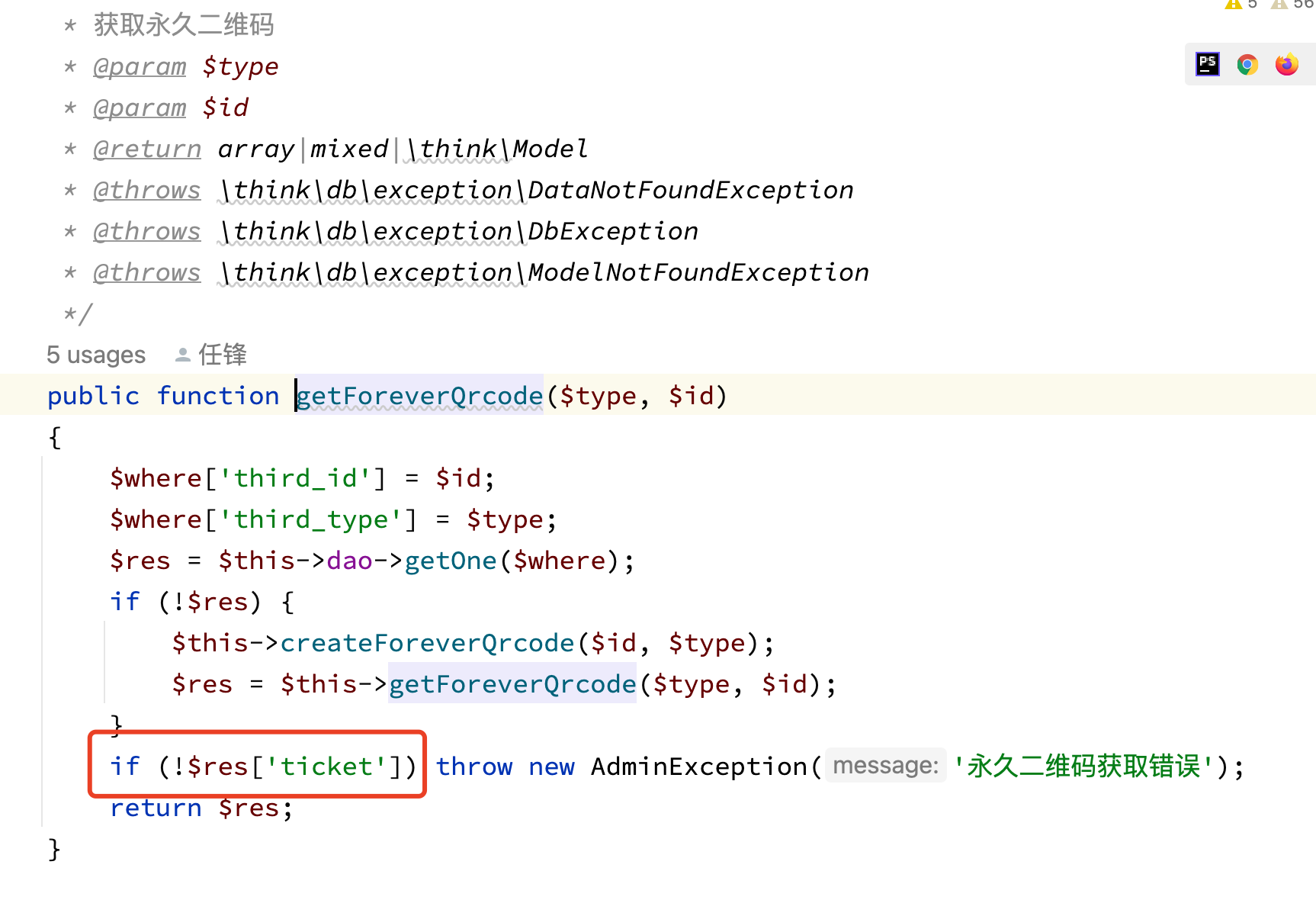Viewport: 1316px width, 900px height.
Task: Click the AdminException class name
Action: pyautogui.click(x=699, y=767)
